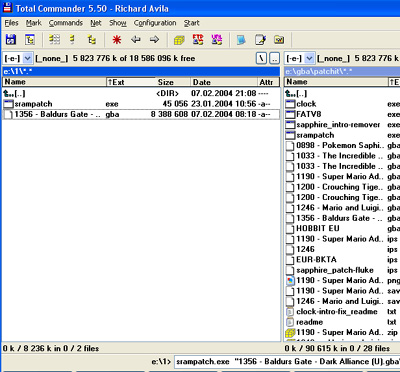Select readme txt file
Viewport: 400px width, 372px height.
click(342, 322)
